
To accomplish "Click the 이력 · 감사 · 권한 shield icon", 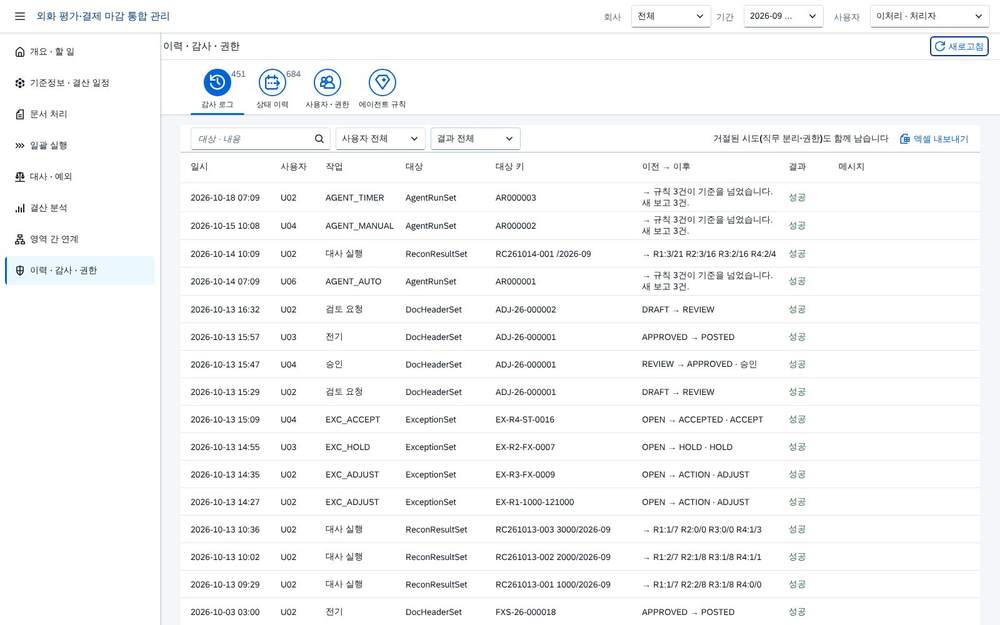I will click(20, 270).
